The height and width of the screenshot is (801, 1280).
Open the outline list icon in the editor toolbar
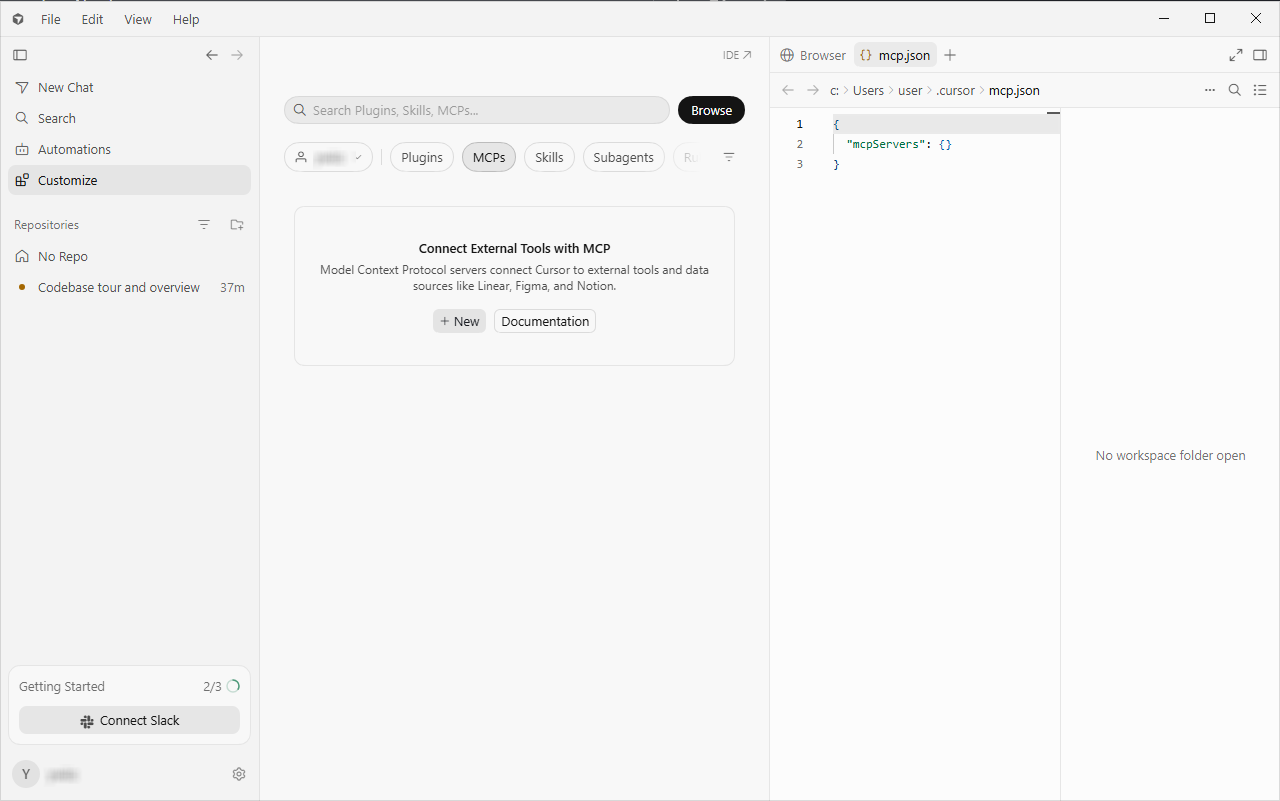tap(1260, 90)
